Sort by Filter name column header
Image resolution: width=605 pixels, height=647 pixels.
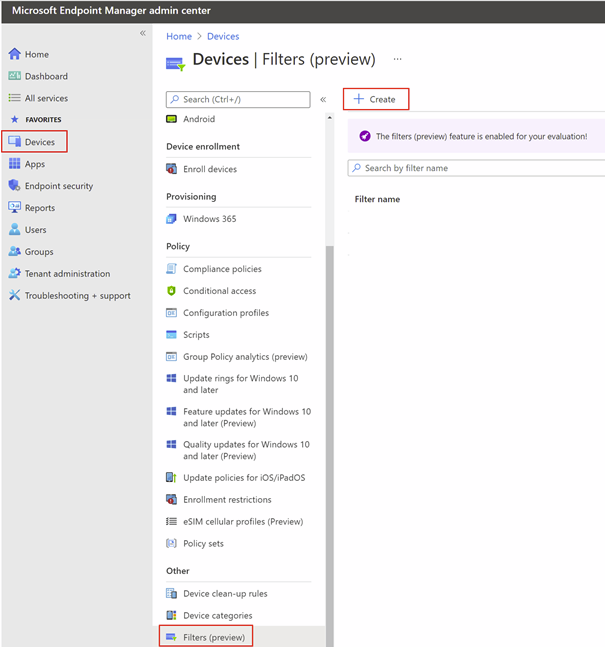pyautogui.click(x=377, y=199)
